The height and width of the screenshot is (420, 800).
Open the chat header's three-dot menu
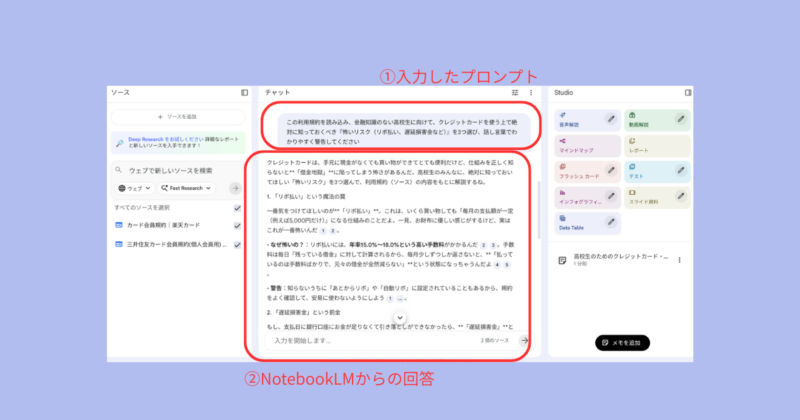pos(530,93)
